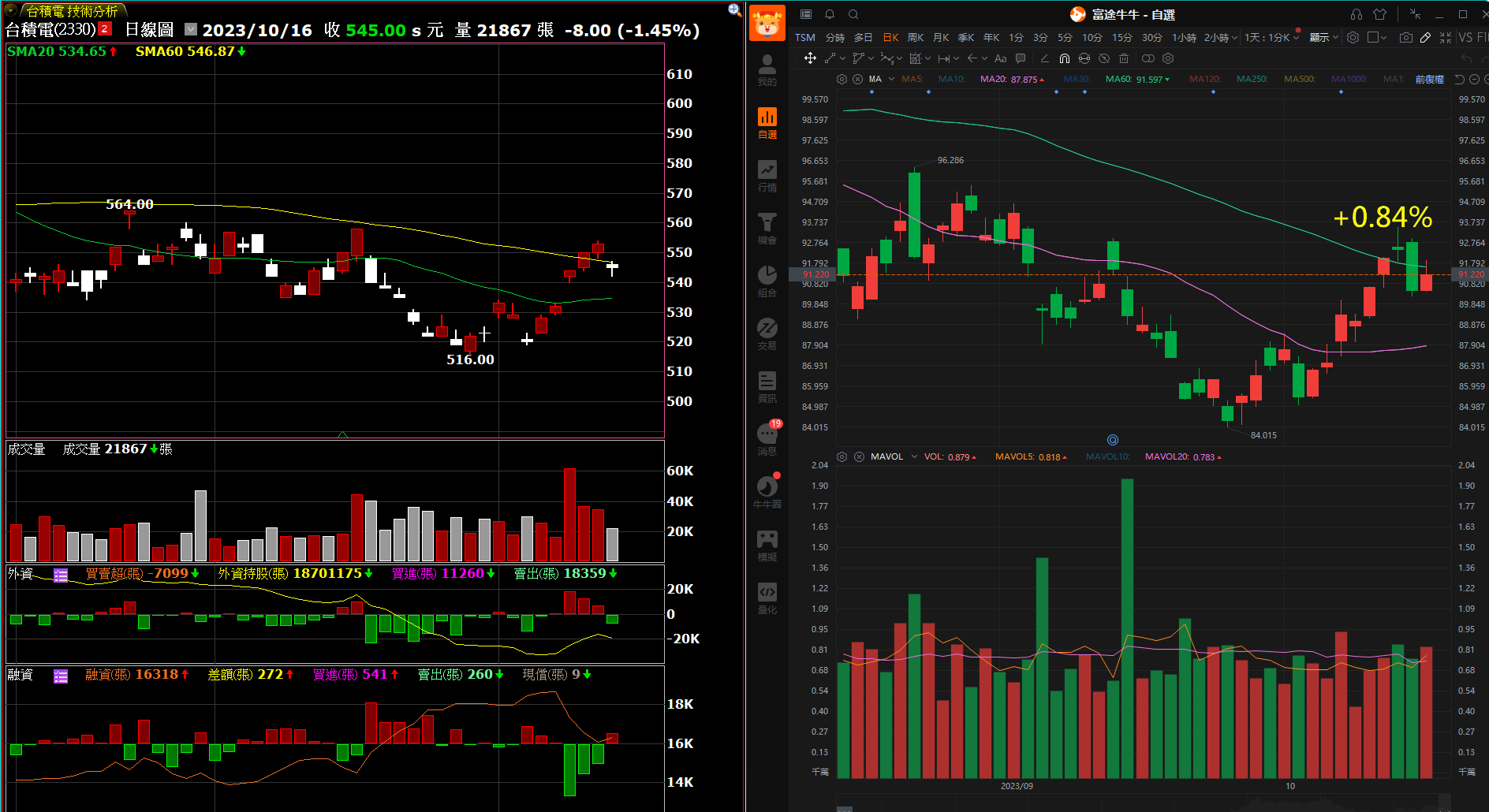Expand the 2小時 timeframe dropdown

(1234, 38)
